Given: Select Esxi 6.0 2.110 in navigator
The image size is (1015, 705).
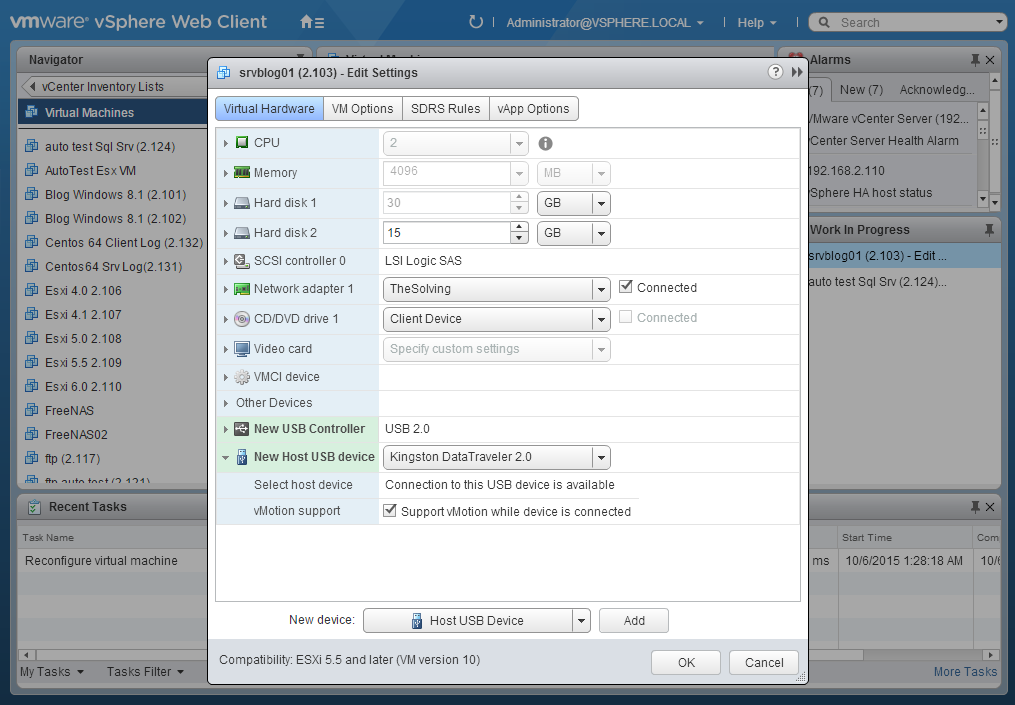Looking at the screenshot, I should pos(84,386).
